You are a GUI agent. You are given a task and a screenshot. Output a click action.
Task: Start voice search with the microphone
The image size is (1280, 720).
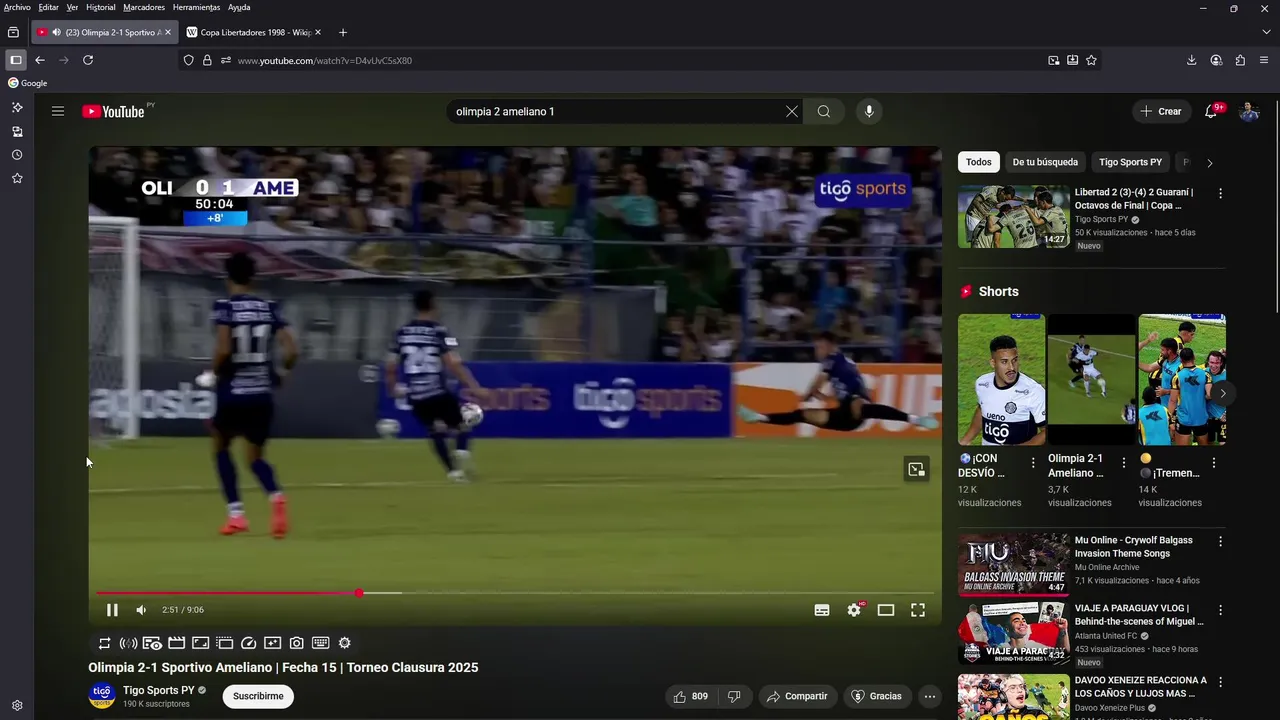pyautogui.click(x=869, y=111)
